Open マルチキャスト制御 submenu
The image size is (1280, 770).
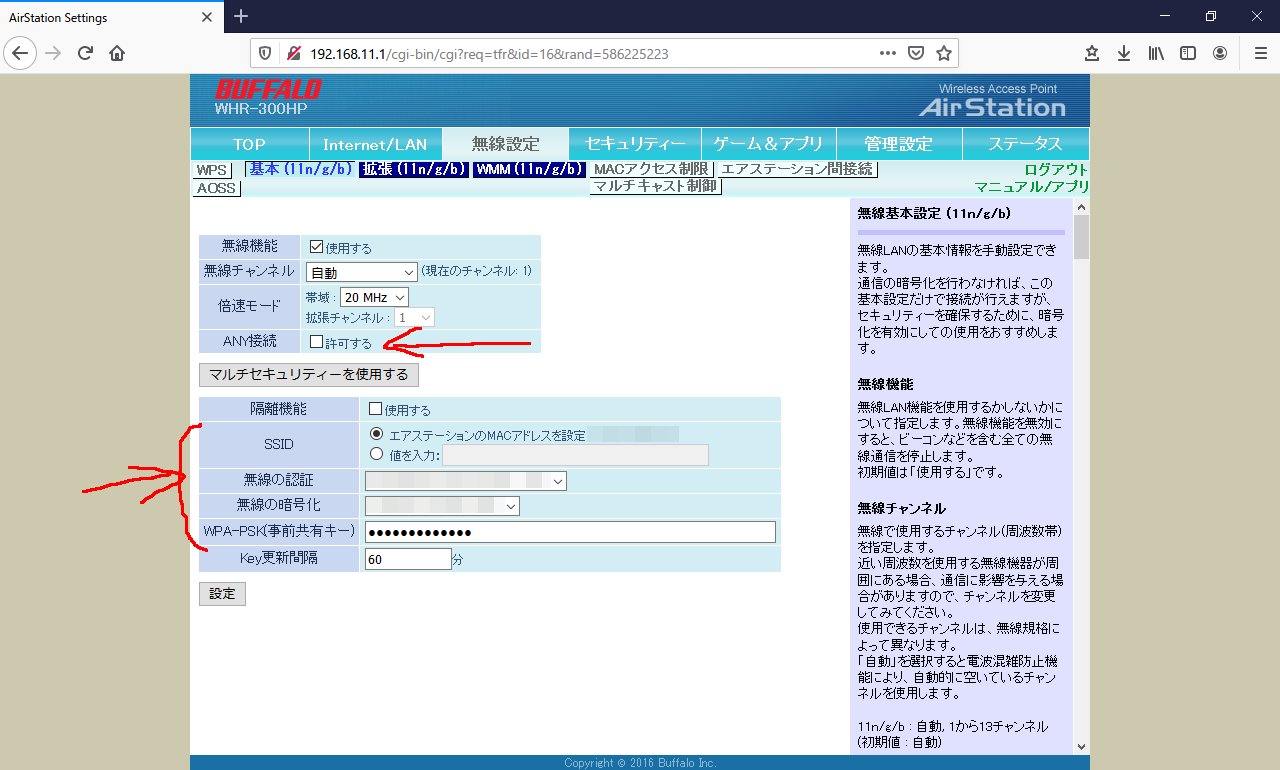coord(655,186)
